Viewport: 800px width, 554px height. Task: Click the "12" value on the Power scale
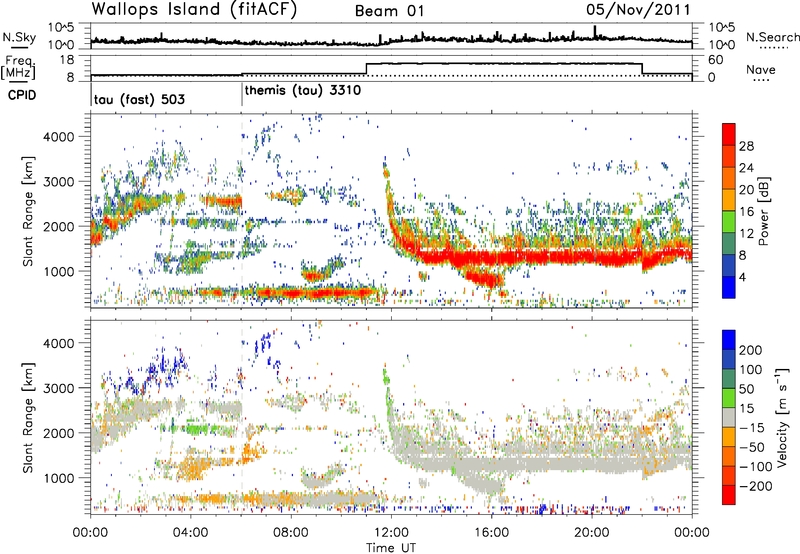(x=746, y=234)
